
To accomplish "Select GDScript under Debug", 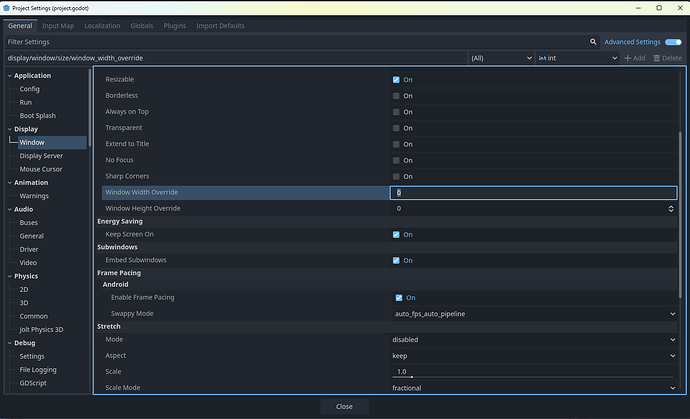I will (x=33, y=383).
